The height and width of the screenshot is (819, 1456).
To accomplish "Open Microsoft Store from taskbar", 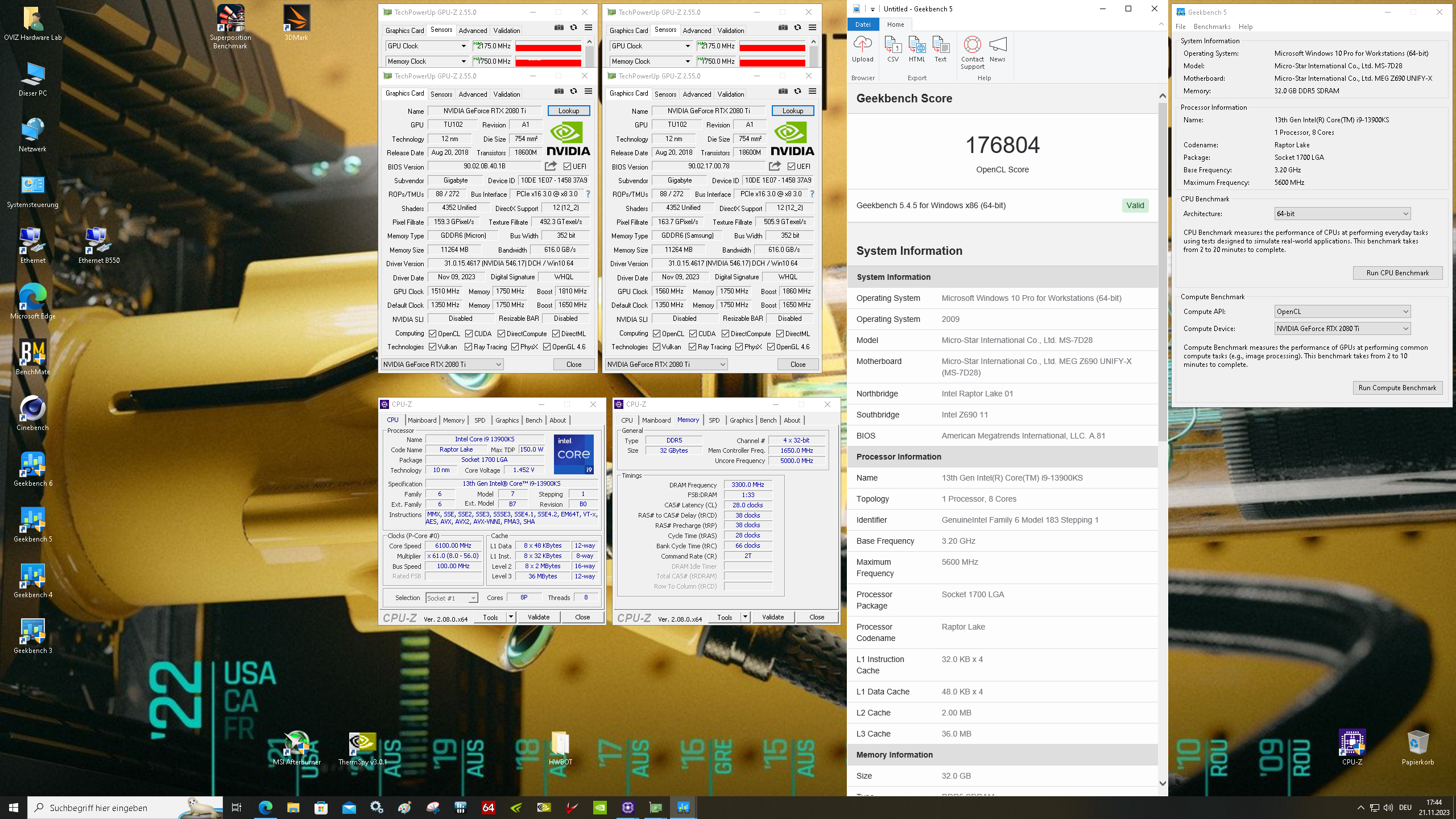I will (321, 807).
